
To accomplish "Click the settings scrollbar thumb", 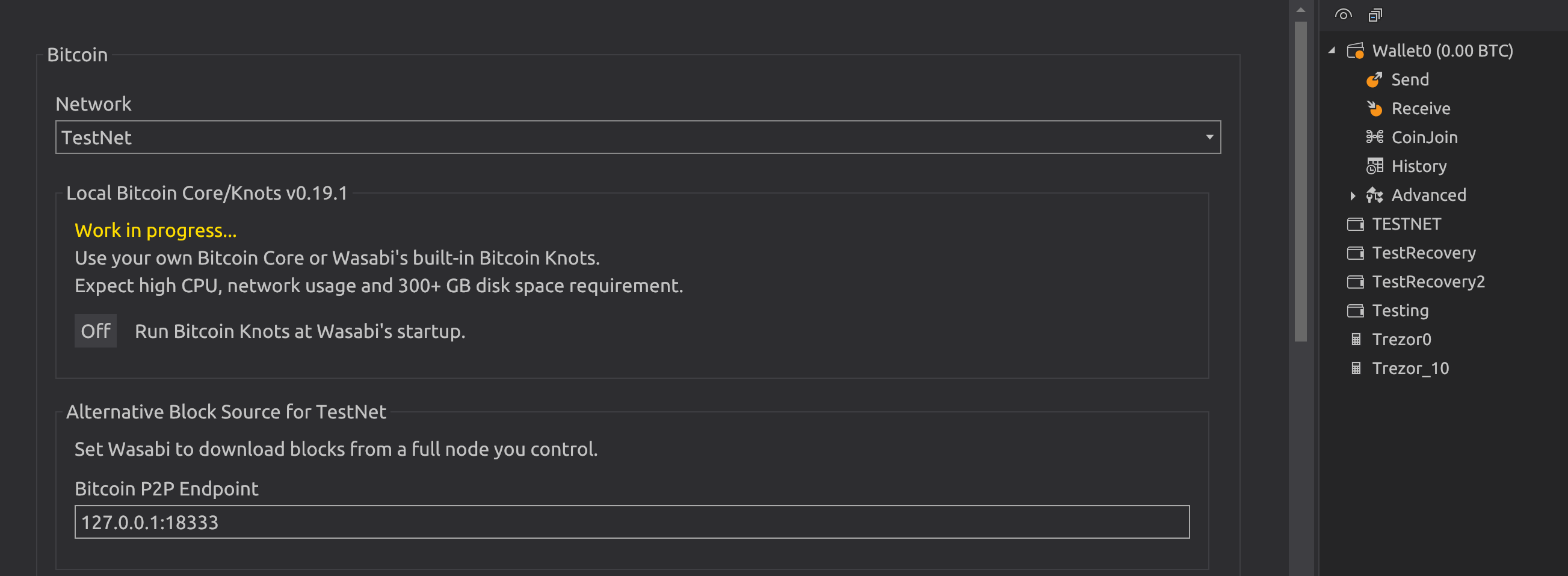I will pos(1300,182).
